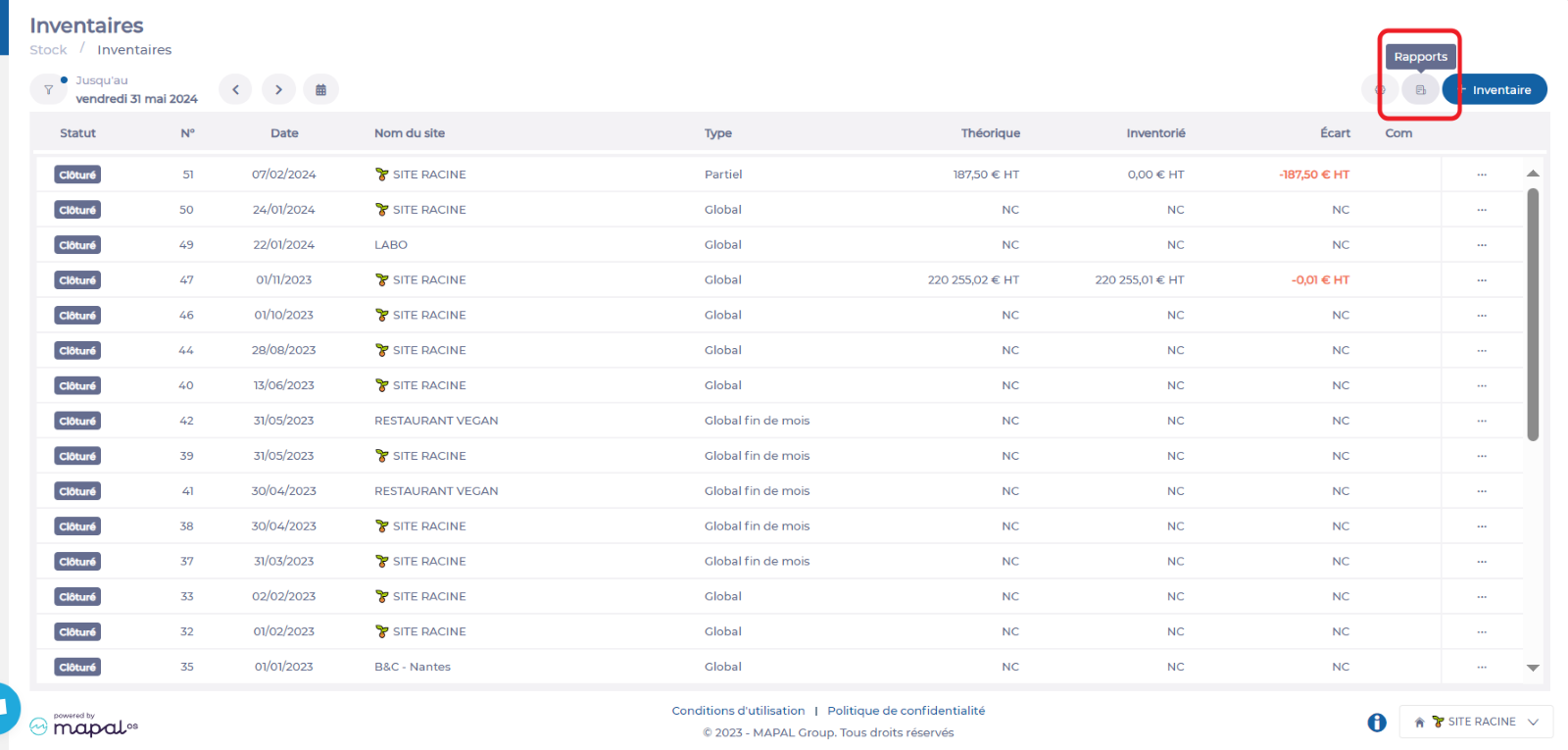Sort by the Inventorié column header
The image size is (1568, 750).
pos(1155,133)
